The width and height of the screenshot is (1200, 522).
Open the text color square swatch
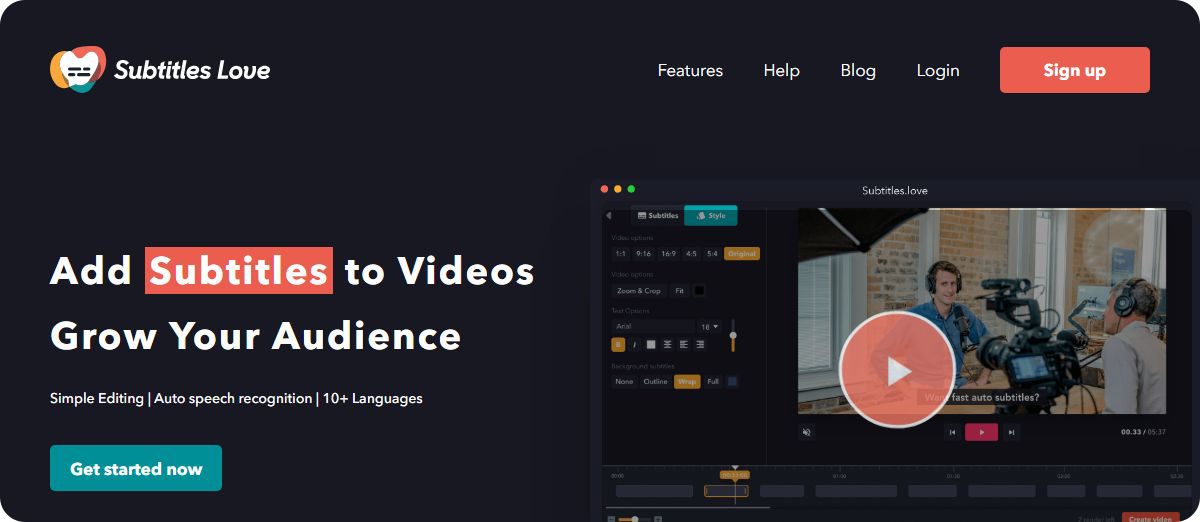click(x=651, y=345)
